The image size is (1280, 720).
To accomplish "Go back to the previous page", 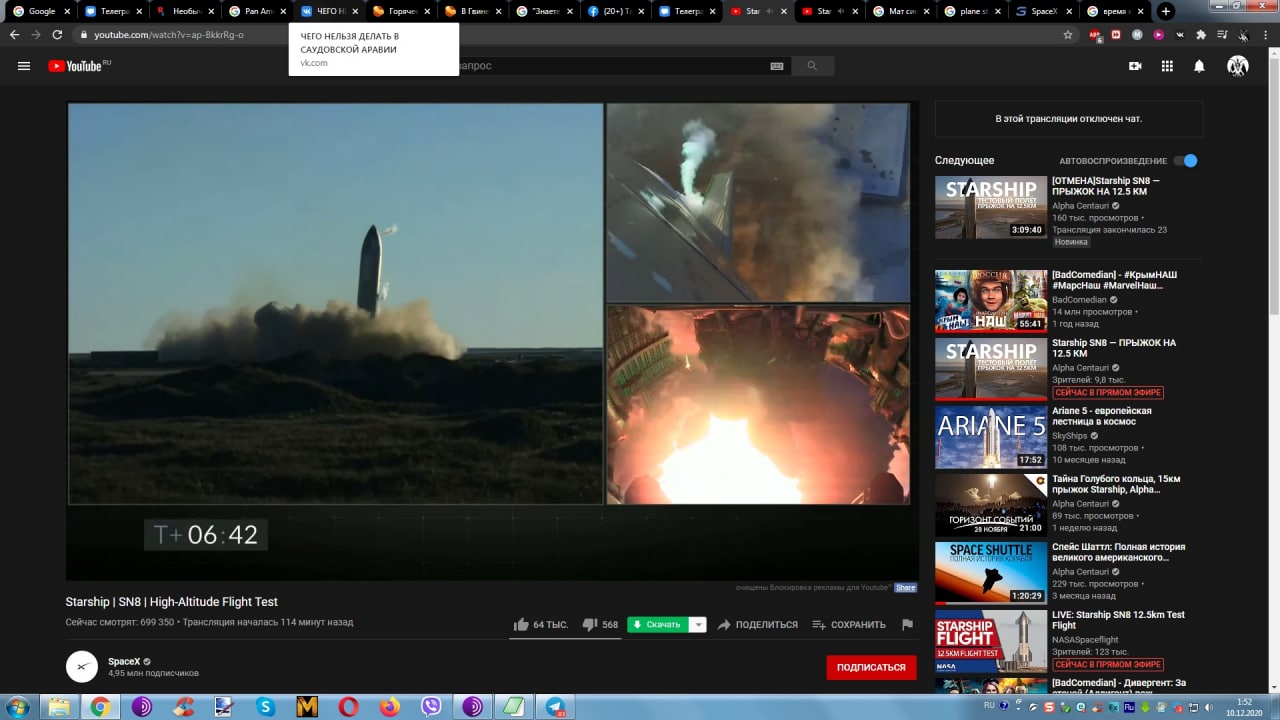I will pyautogui.click(x=14, y=34).
